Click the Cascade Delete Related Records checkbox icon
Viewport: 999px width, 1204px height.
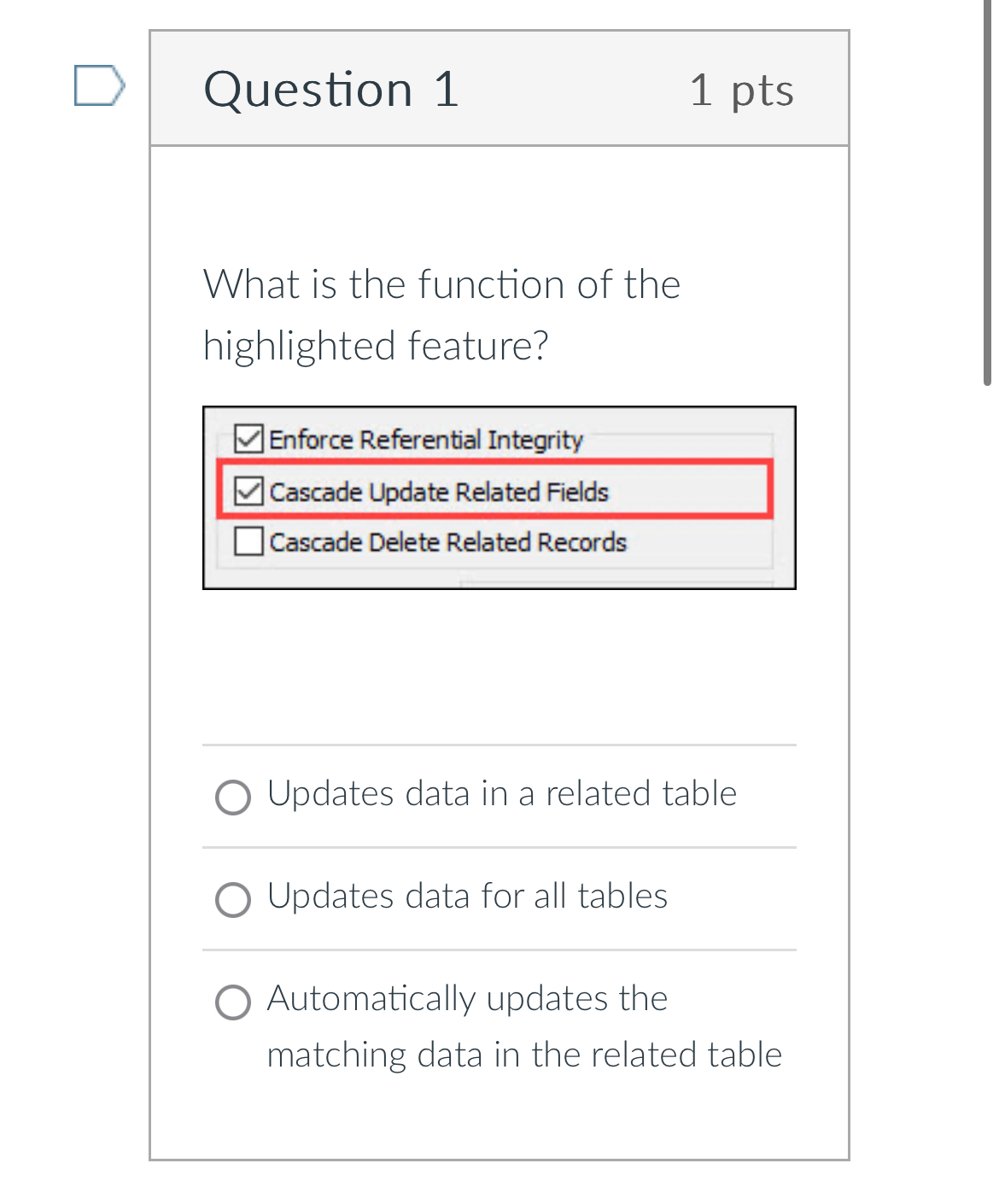(248, 541)
